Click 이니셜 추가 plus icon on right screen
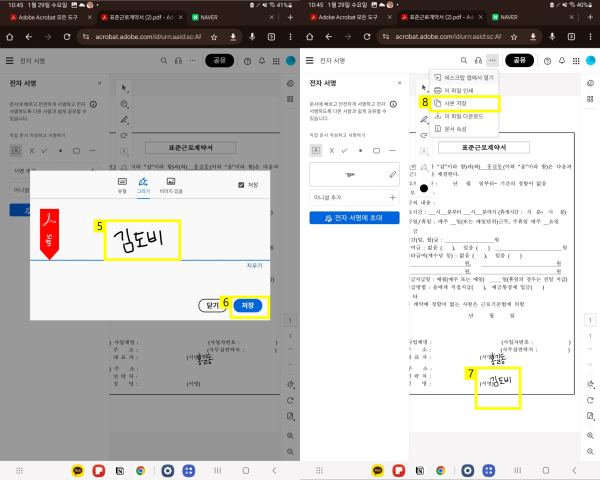This screenshot has height=480, width=600. (x=392, y=198)
